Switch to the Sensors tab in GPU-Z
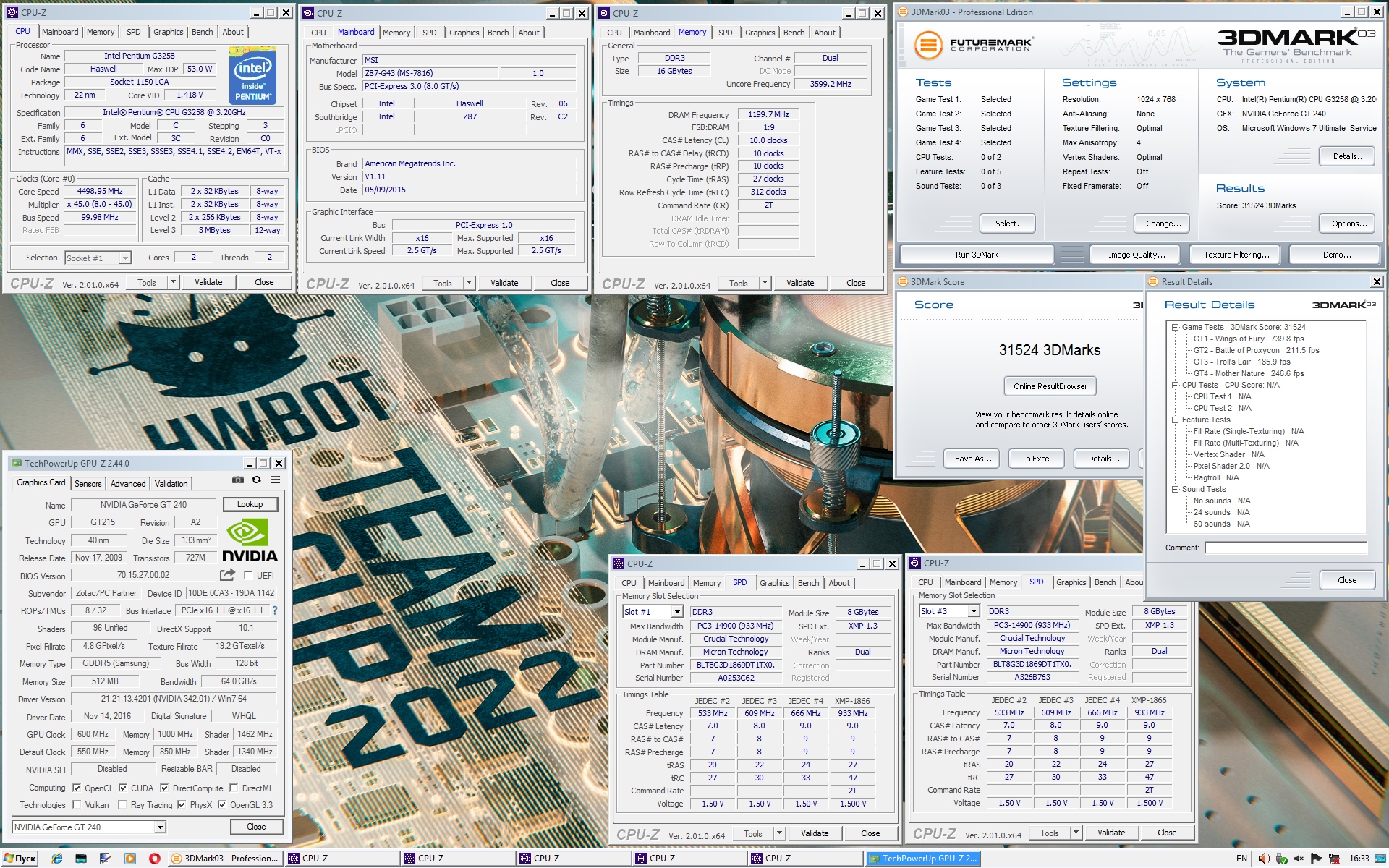This screenshot has width=1389, height=868. pyautogui.click(x=88, y=483)
